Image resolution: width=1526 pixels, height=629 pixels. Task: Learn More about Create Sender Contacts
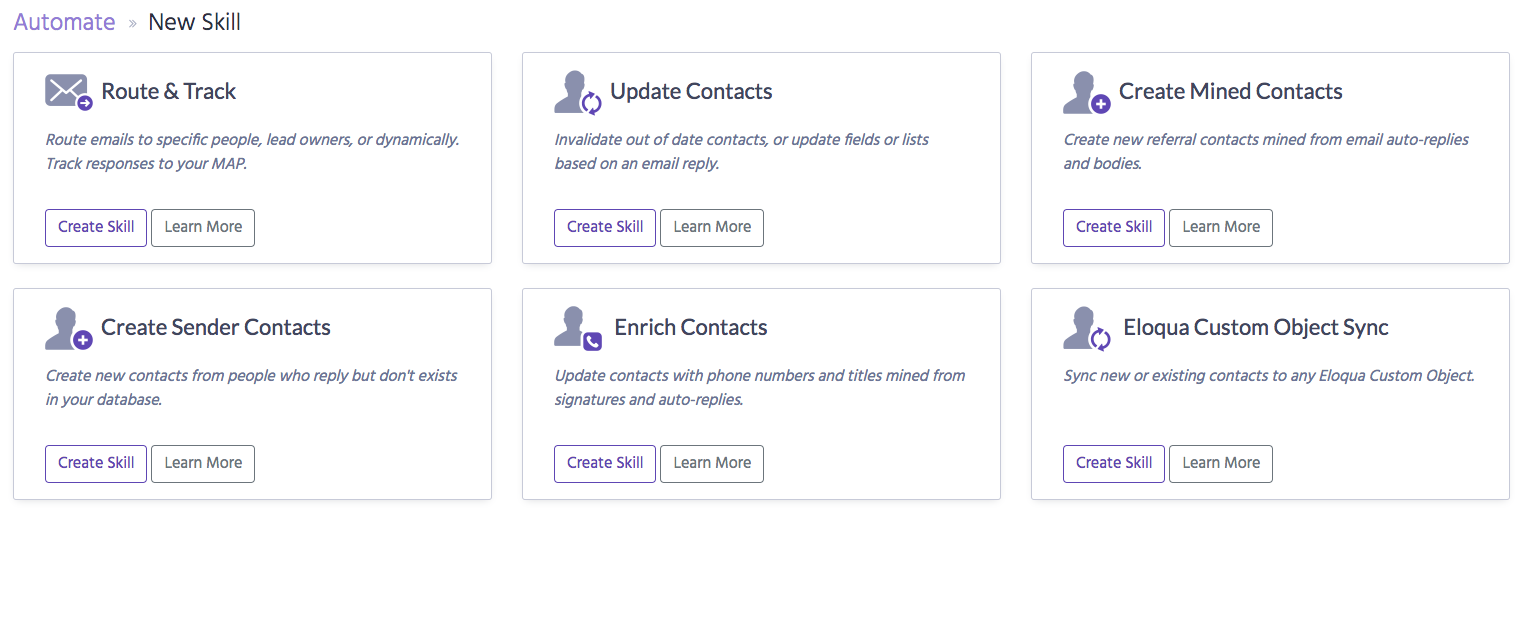point(203,463)
